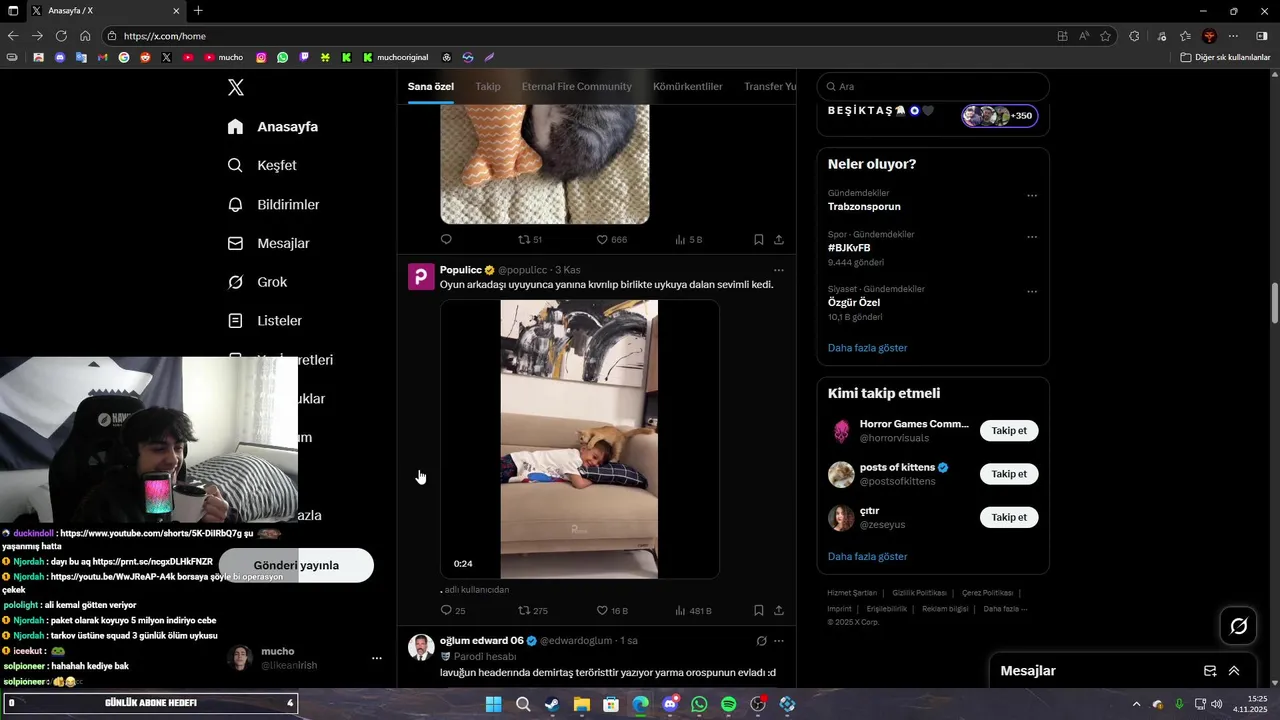Expand the Mesajlar panel
This screenshot has height=720, width=1280.
[x=1234, y=671]
